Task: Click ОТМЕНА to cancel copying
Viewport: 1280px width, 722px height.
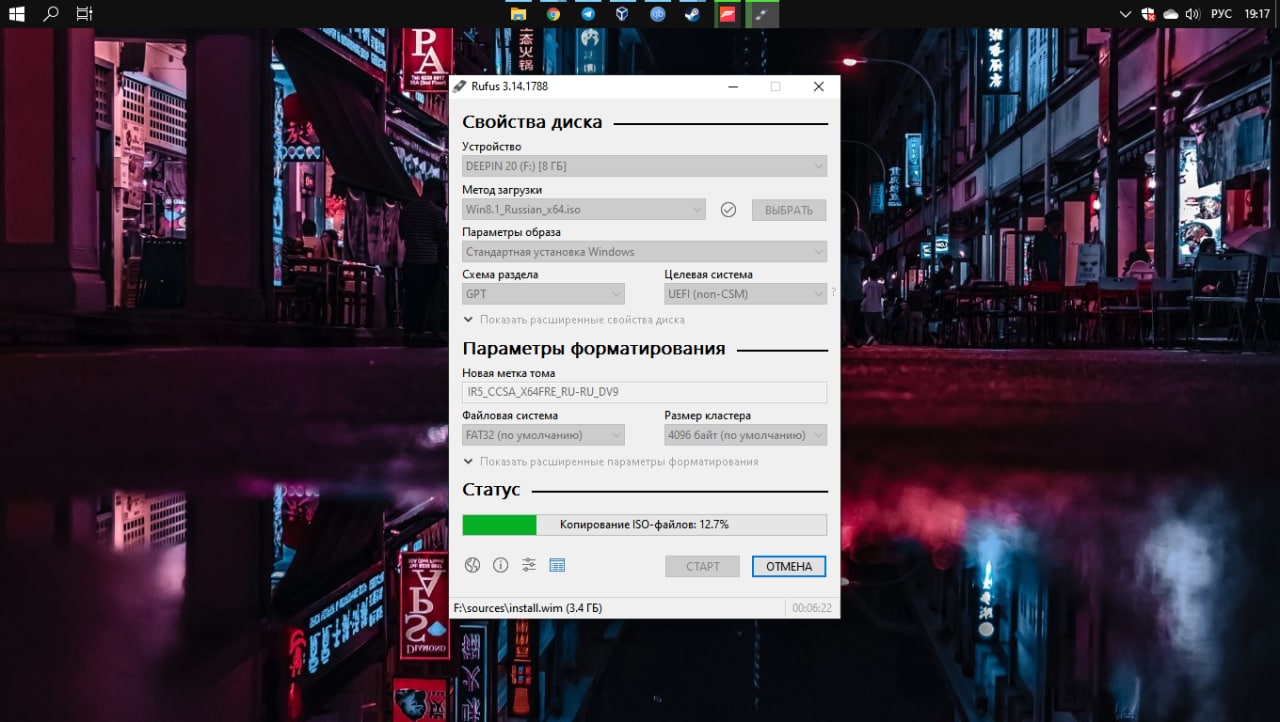Action: click(x=789, y=566)
